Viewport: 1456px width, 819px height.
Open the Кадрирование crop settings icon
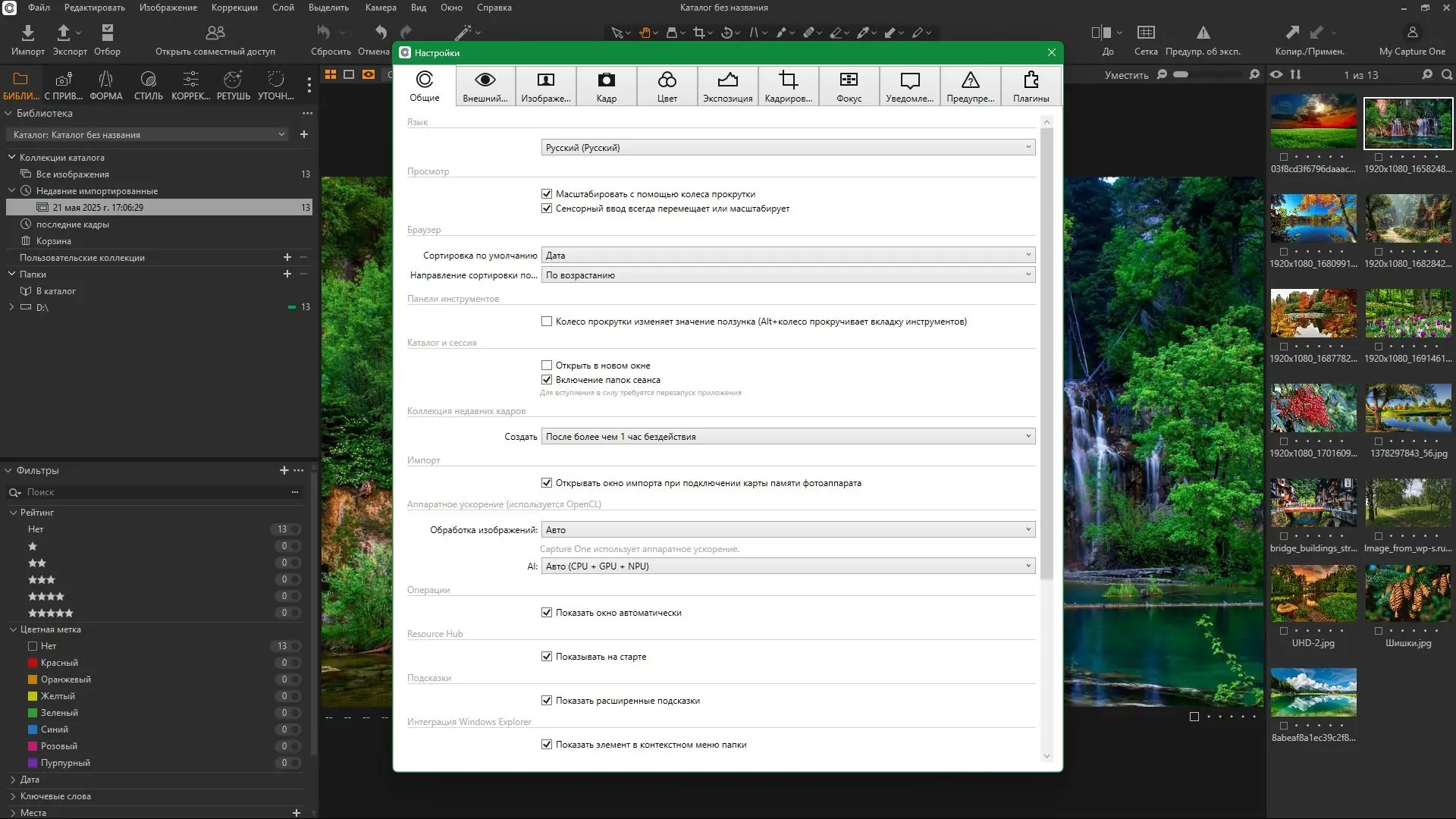pyautogui.click(x=788, y=80)
